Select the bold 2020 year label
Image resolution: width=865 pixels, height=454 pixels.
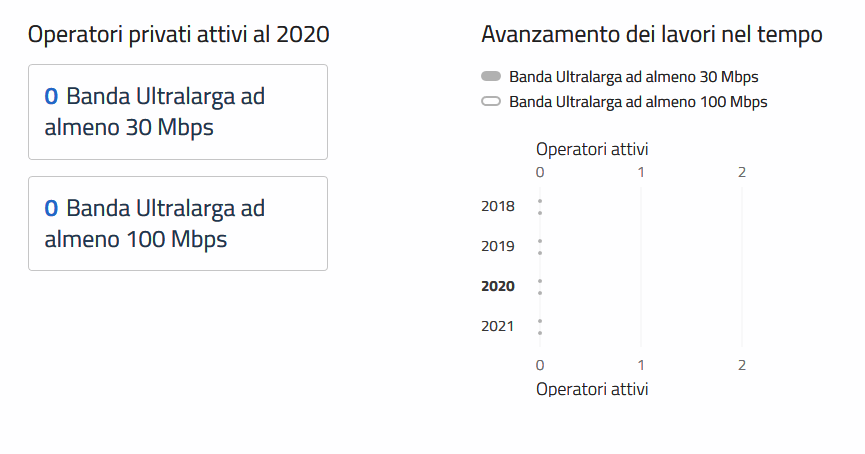click(498, 286)
